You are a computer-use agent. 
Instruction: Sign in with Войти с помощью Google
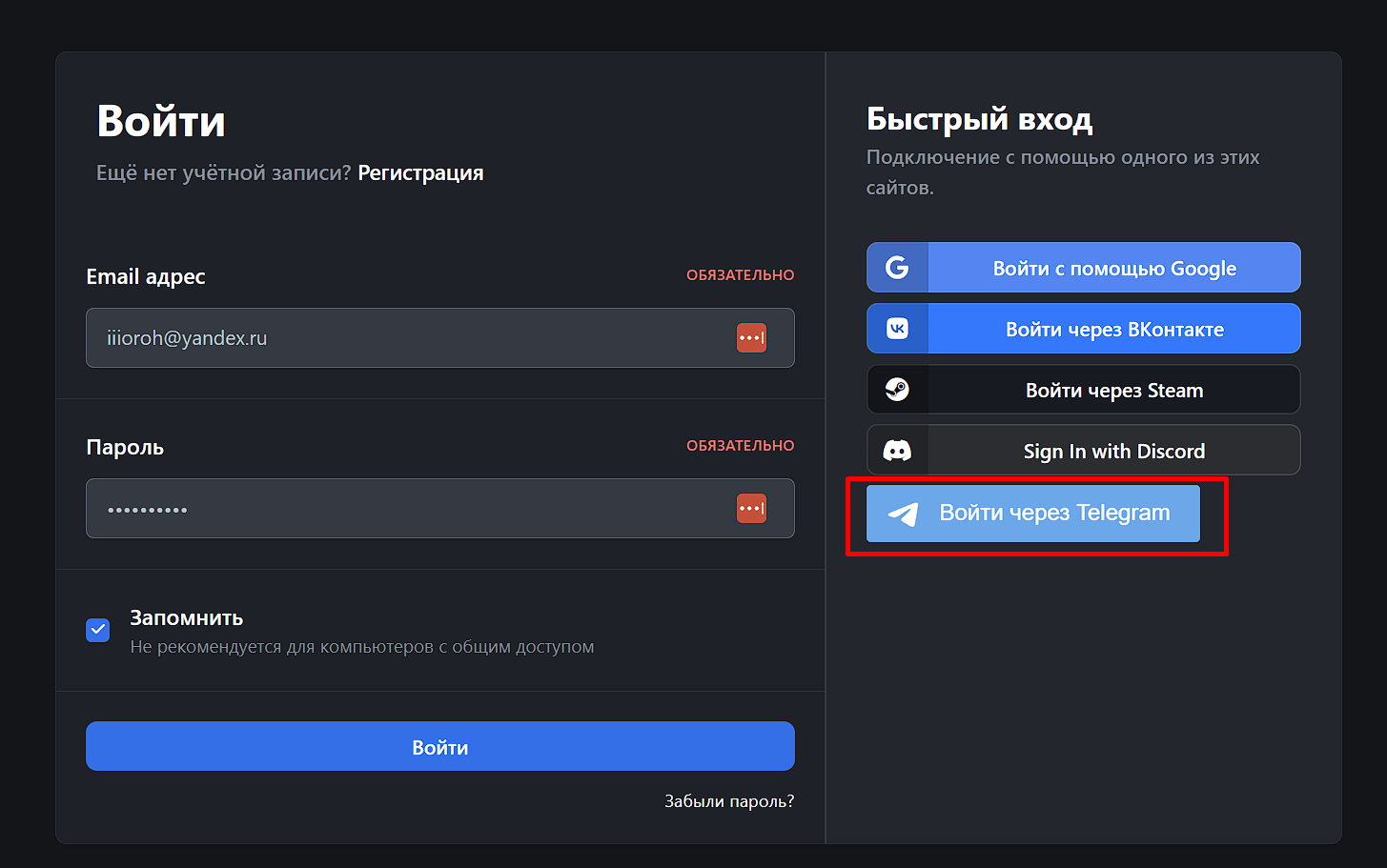tap(1084, 268)
